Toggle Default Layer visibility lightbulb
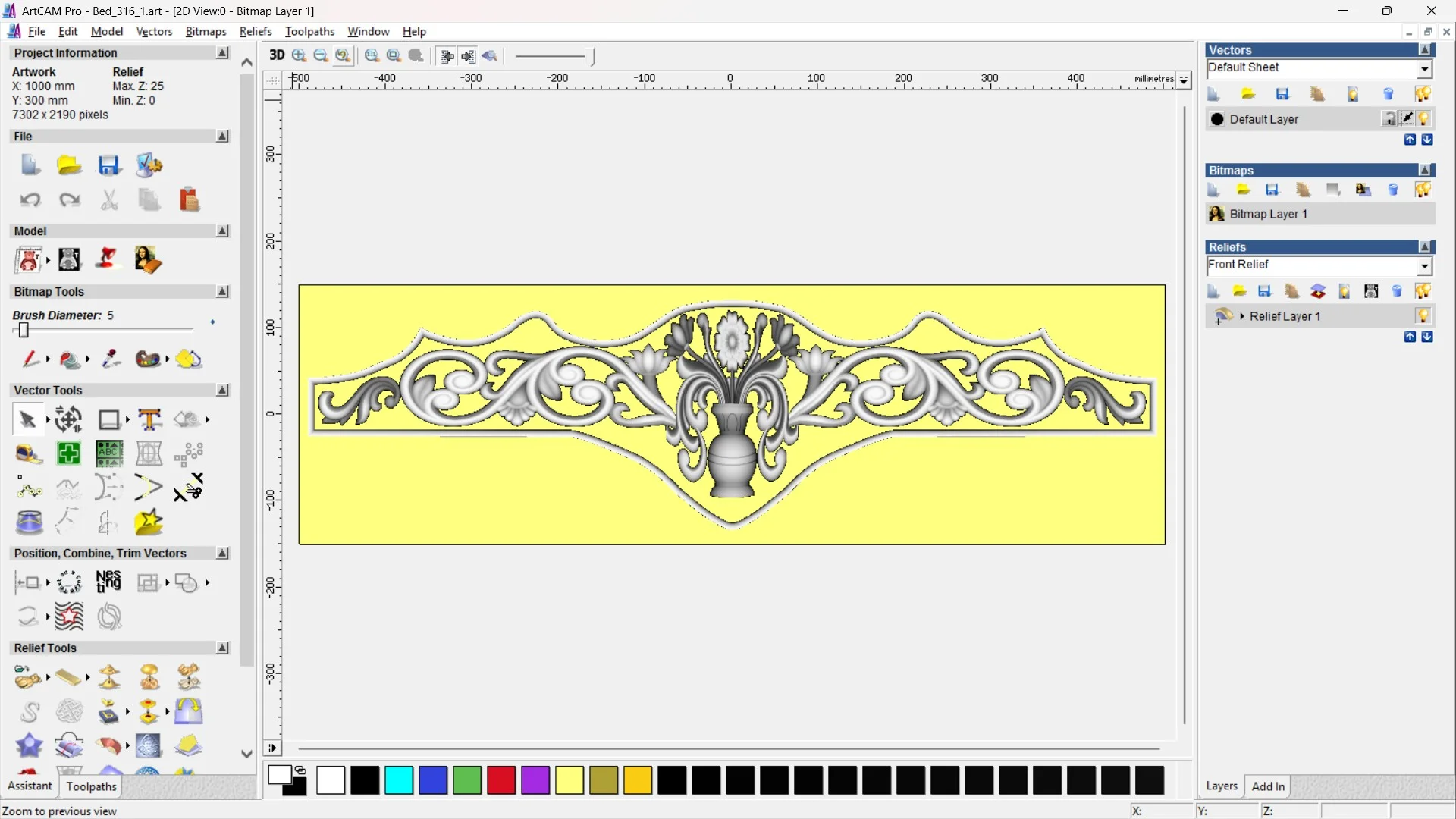Screen dimensions: 1456x819 coord(1424,119)
